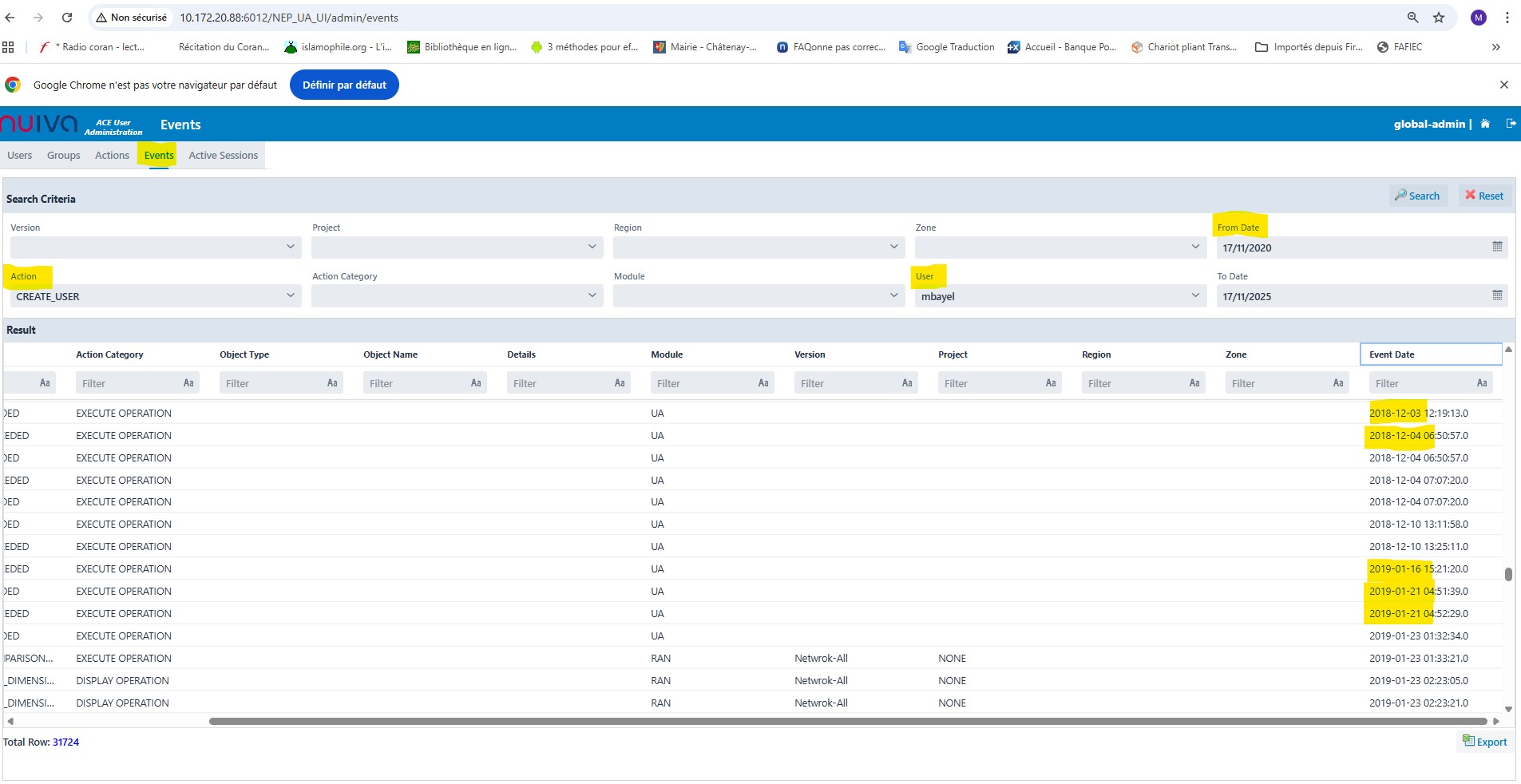Click the Search button

[1417, 196]
